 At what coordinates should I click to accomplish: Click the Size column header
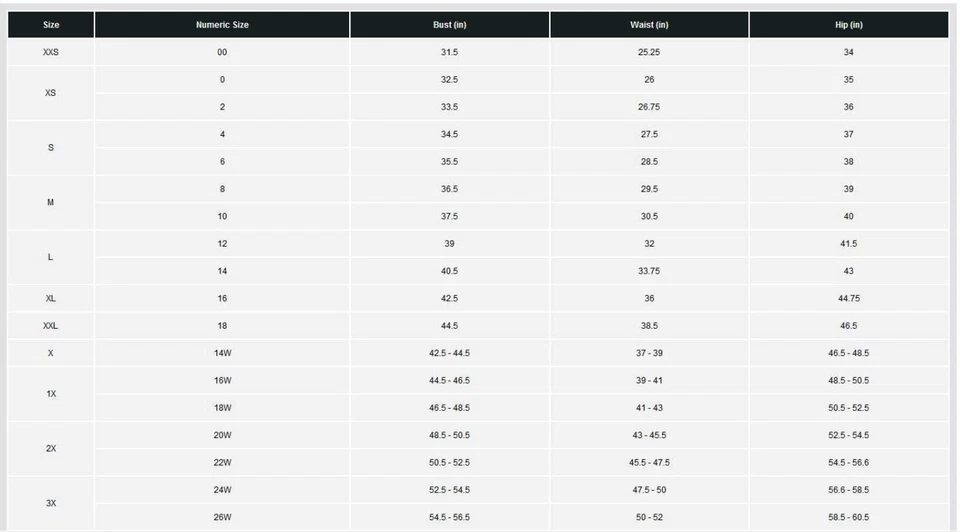point(51,25)
